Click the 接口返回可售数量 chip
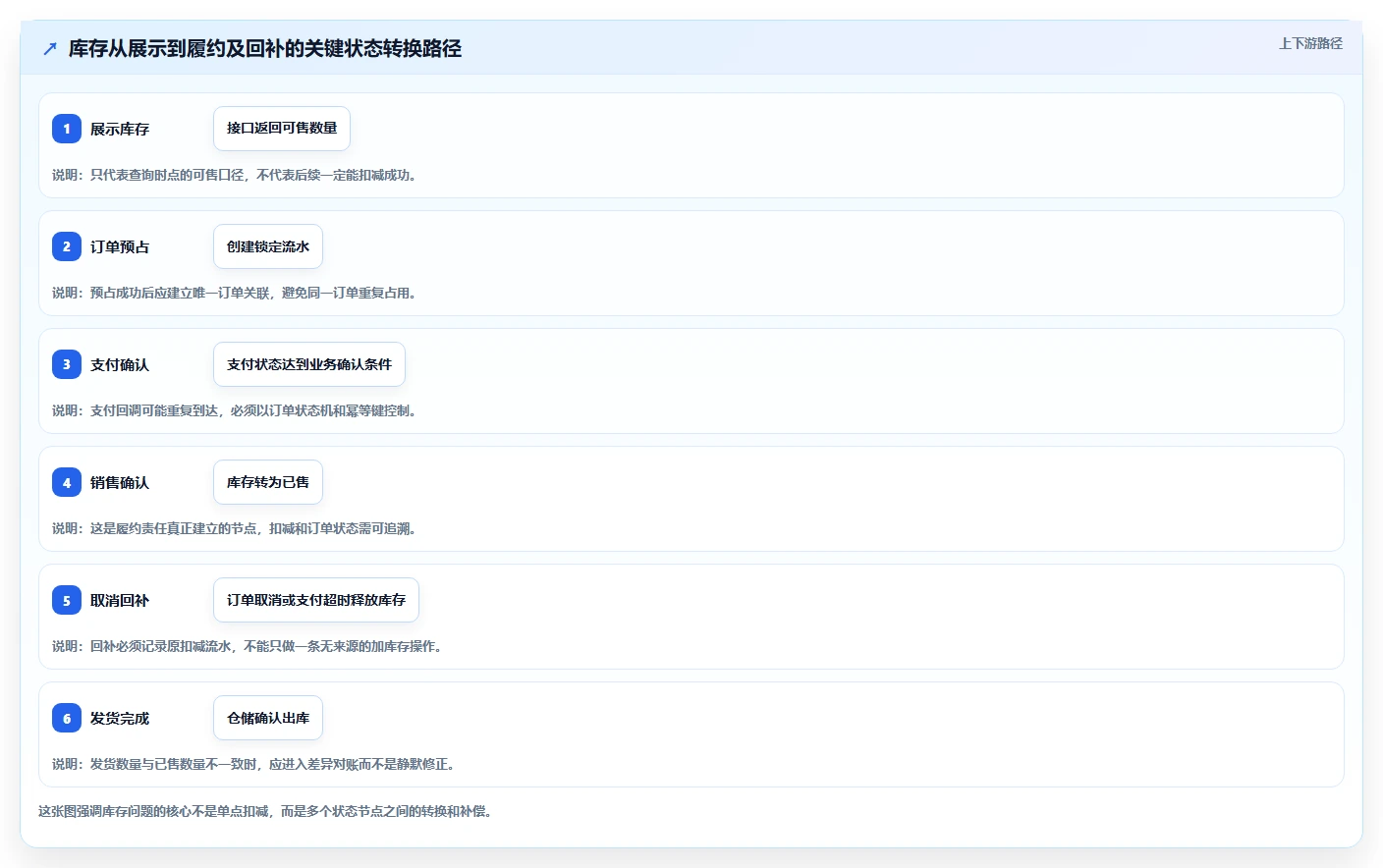 [x=282, y=129]
